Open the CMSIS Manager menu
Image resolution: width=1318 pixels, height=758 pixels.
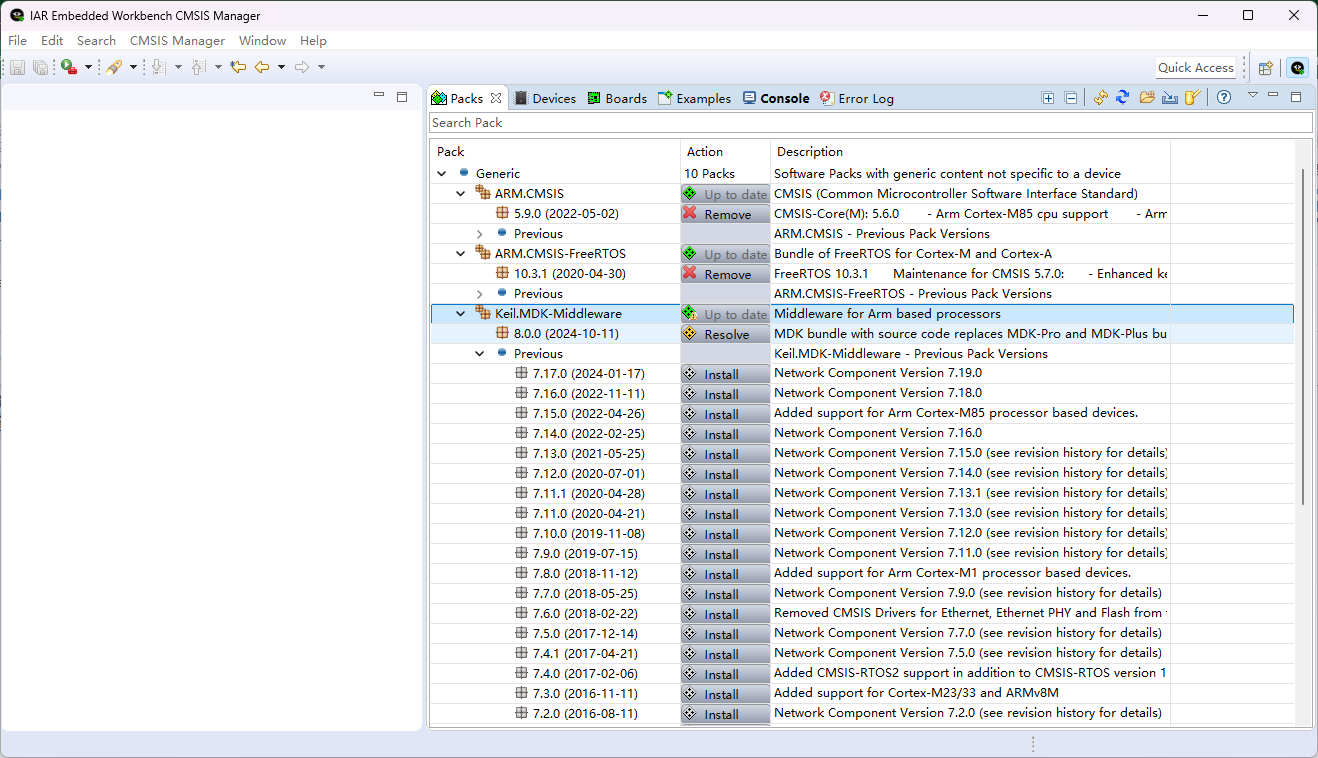177,41
